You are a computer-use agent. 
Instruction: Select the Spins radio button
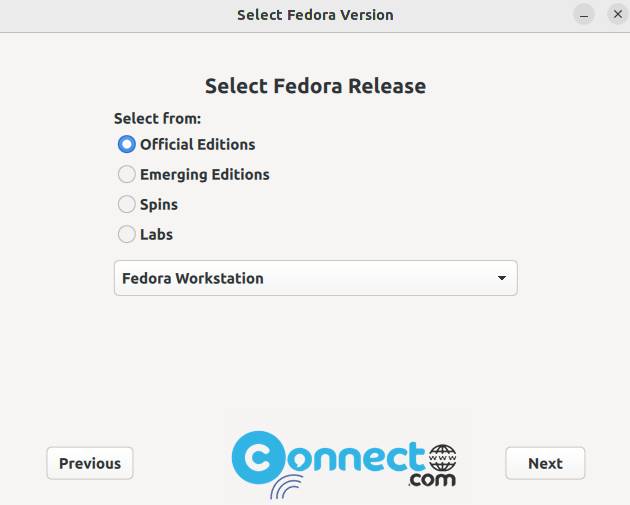click(127, 204)
